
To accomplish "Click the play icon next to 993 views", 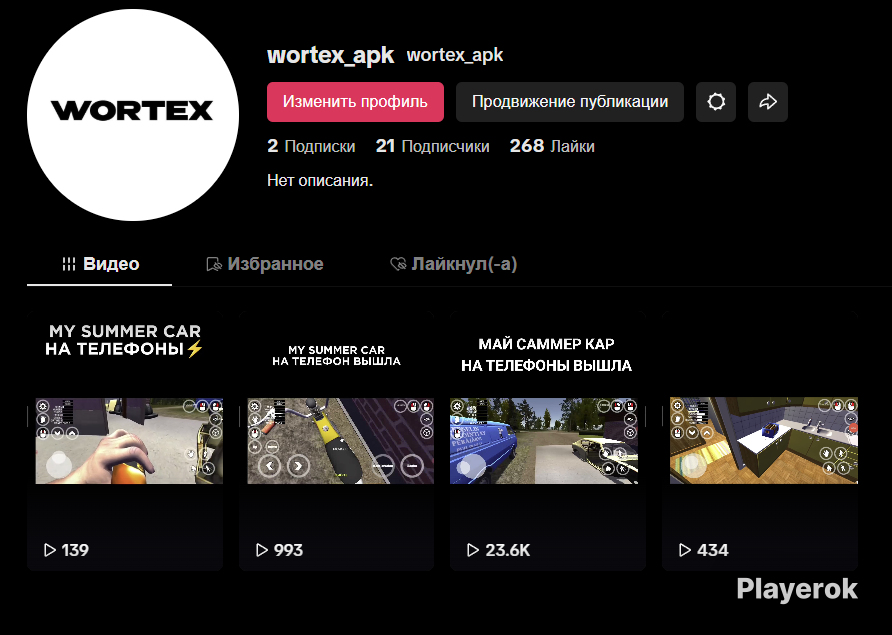I will [x=262, y=550].
